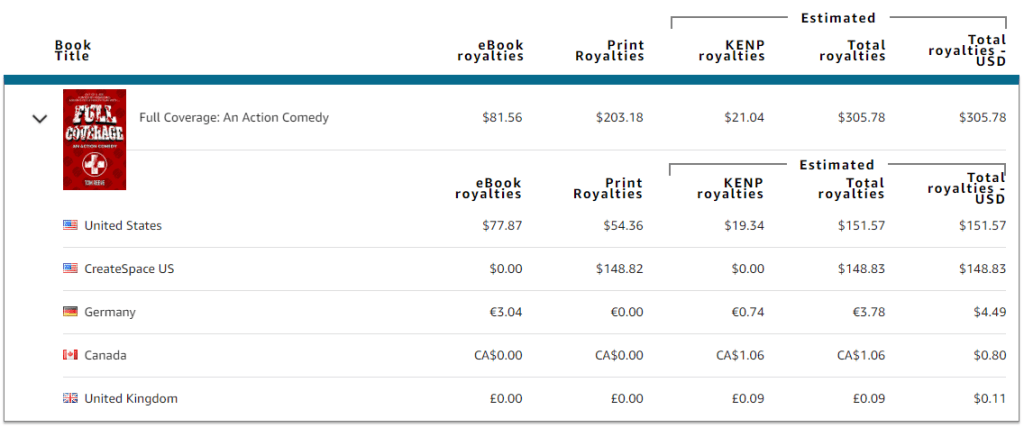Select the Germany marketplace name
The width and height of the screenshot is (1024, 428).
point(110,312)
